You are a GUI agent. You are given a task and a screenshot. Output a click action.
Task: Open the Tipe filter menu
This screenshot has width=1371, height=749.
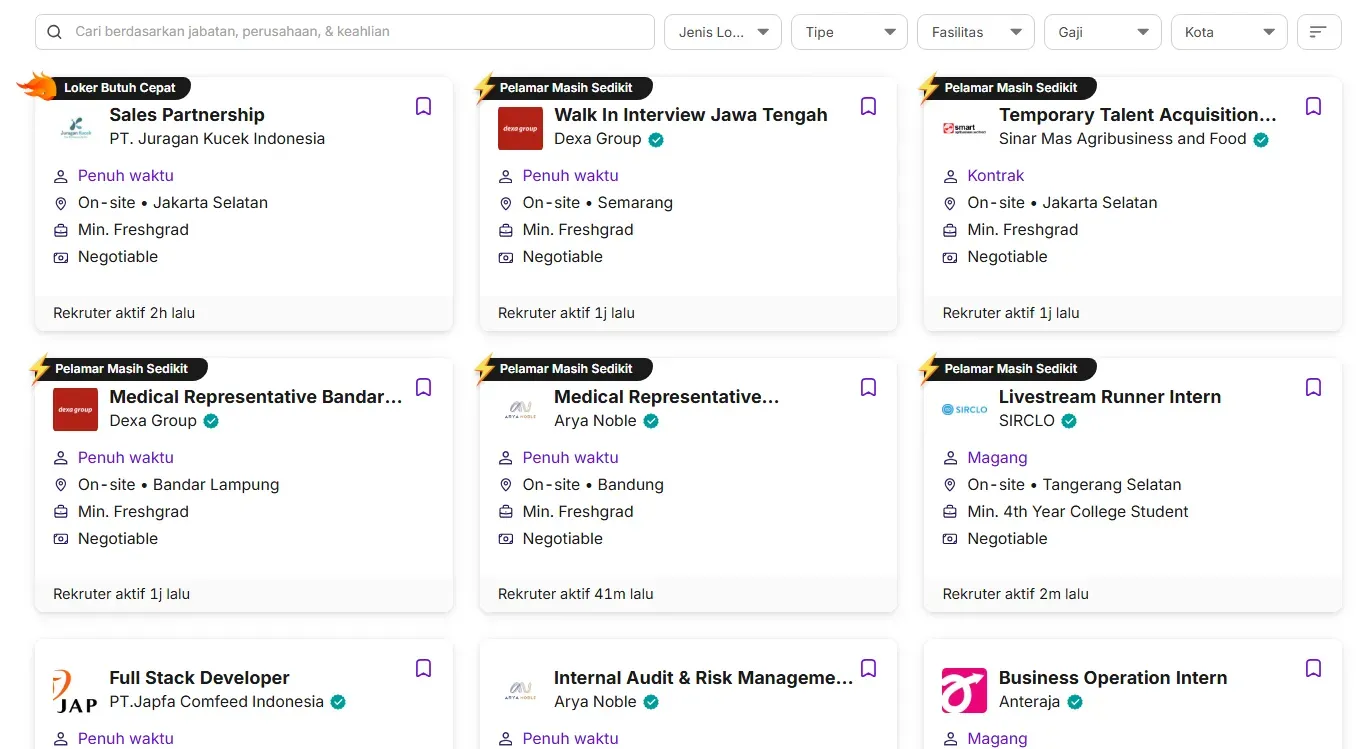[x=849, y=32]
